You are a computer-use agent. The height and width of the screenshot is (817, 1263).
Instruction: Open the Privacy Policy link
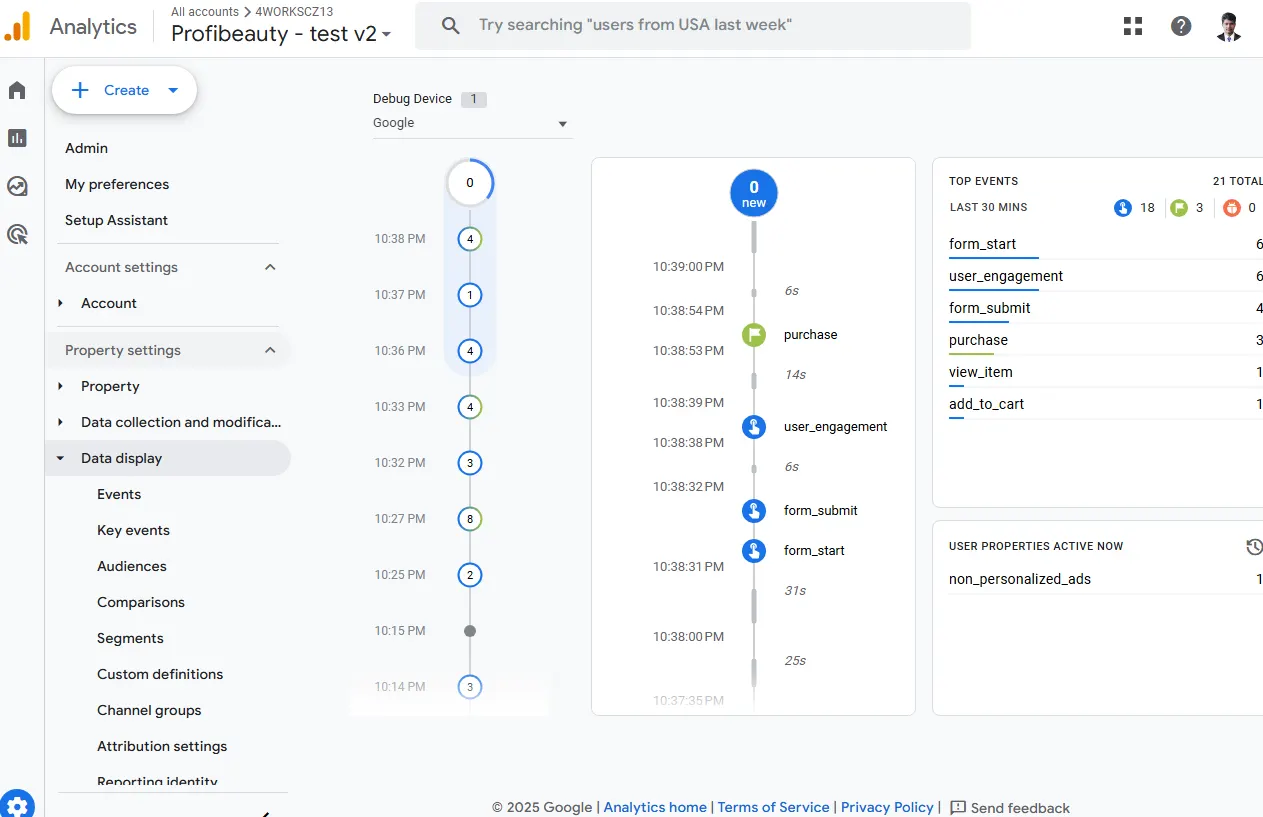887,807
